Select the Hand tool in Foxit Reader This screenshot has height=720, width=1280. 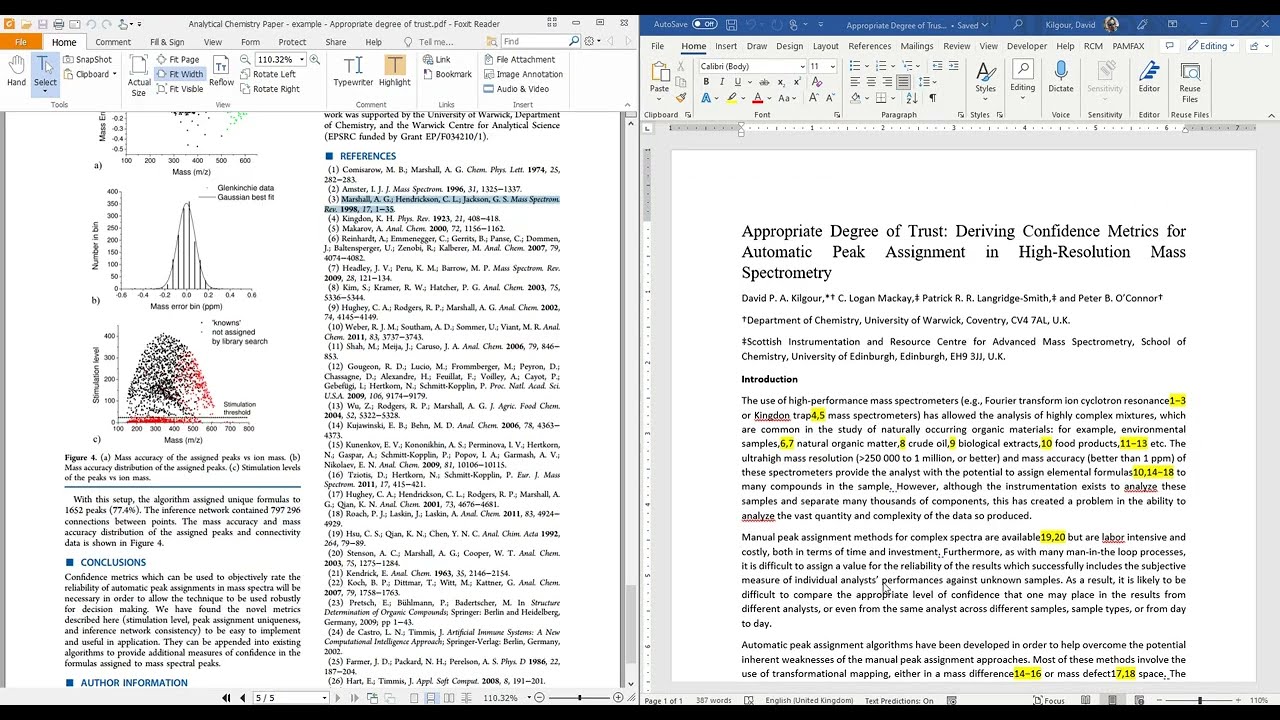pyautogui.click(x=16, y=72)
